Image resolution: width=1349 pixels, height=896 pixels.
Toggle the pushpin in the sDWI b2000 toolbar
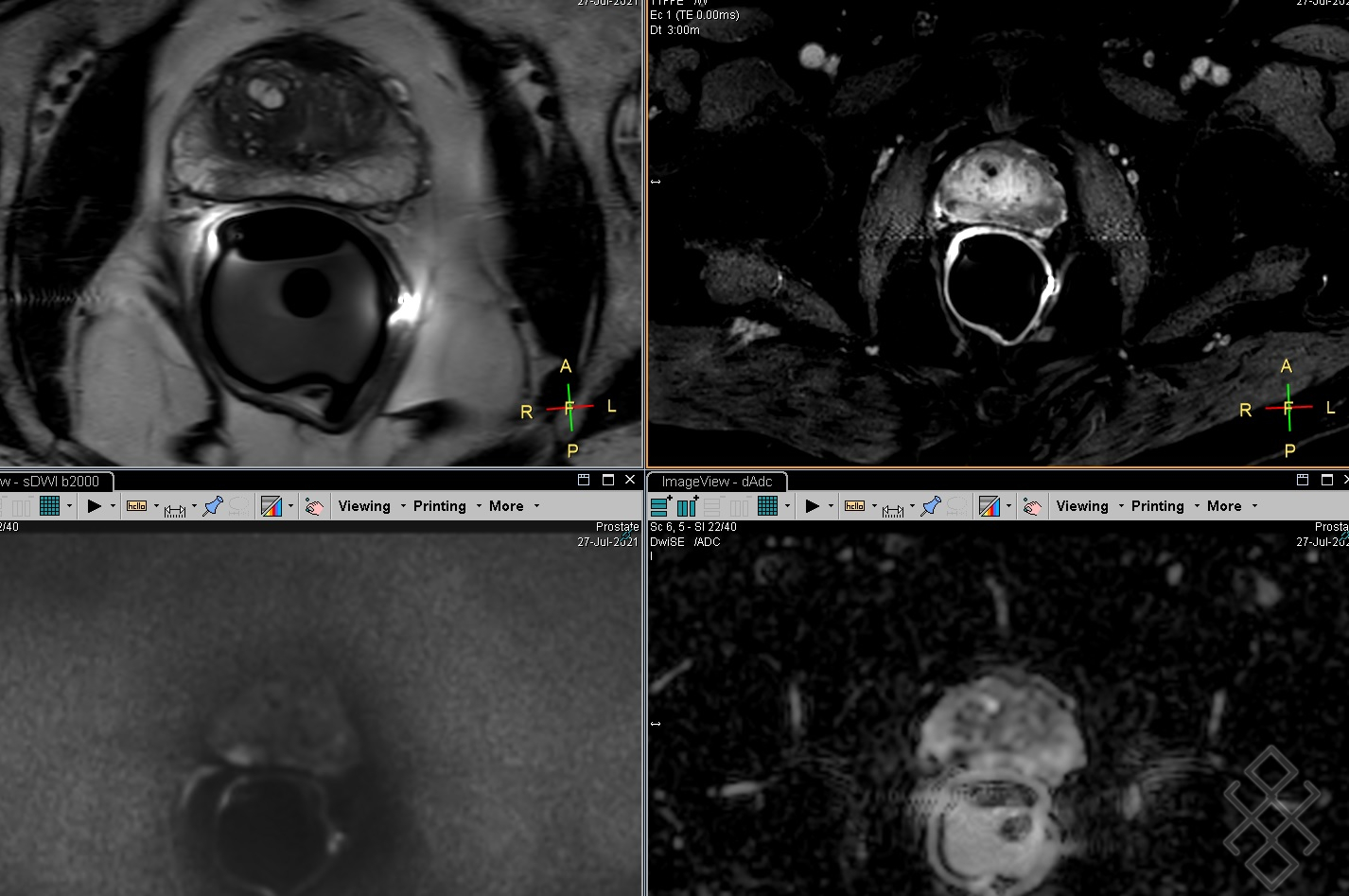click(x=213, y=506)
